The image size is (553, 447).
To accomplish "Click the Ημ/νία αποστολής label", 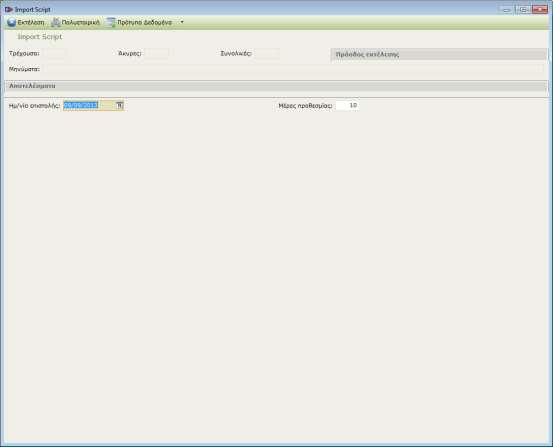I will [x=34, y=105].
